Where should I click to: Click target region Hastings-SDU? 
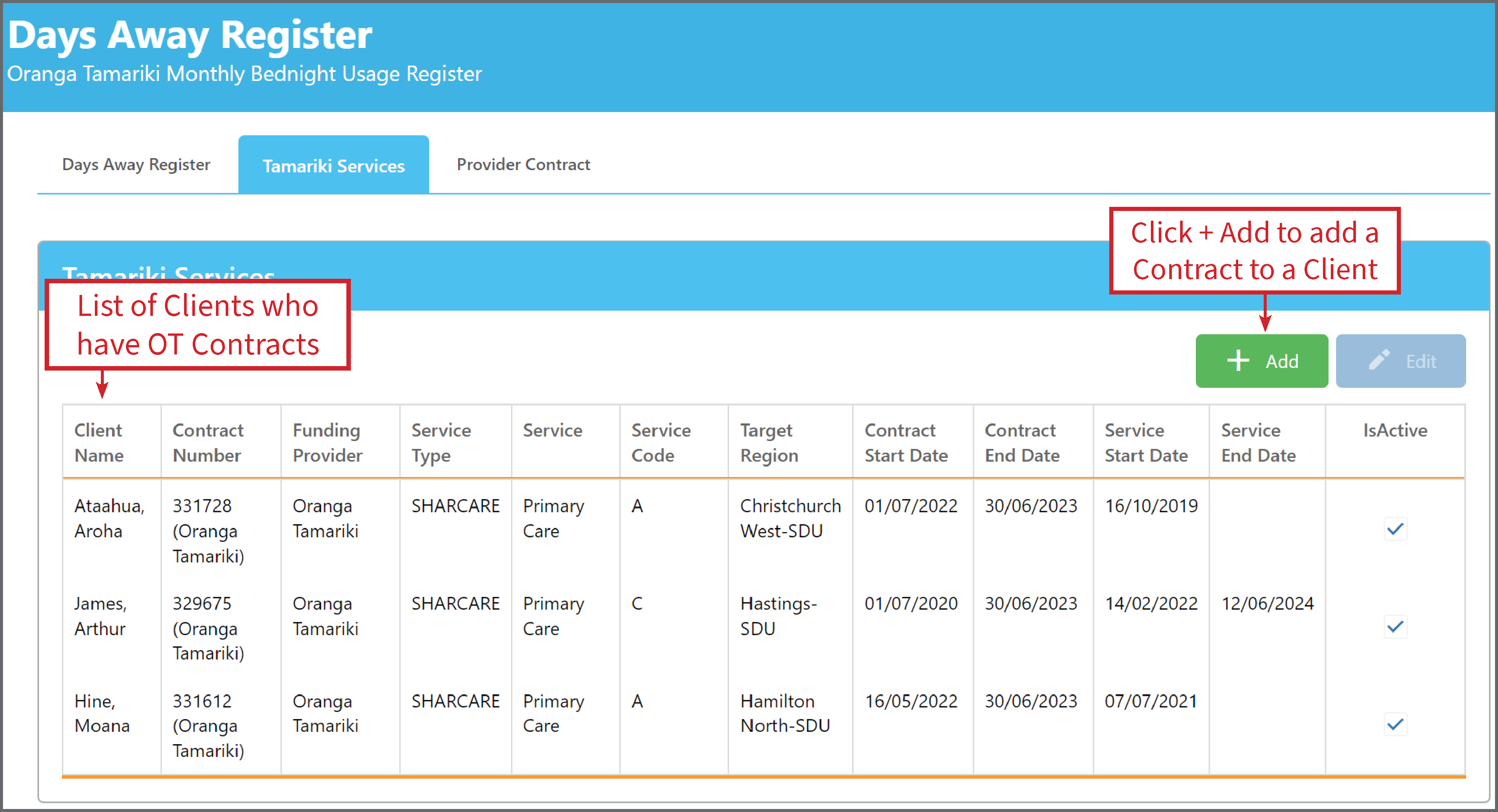778,616
